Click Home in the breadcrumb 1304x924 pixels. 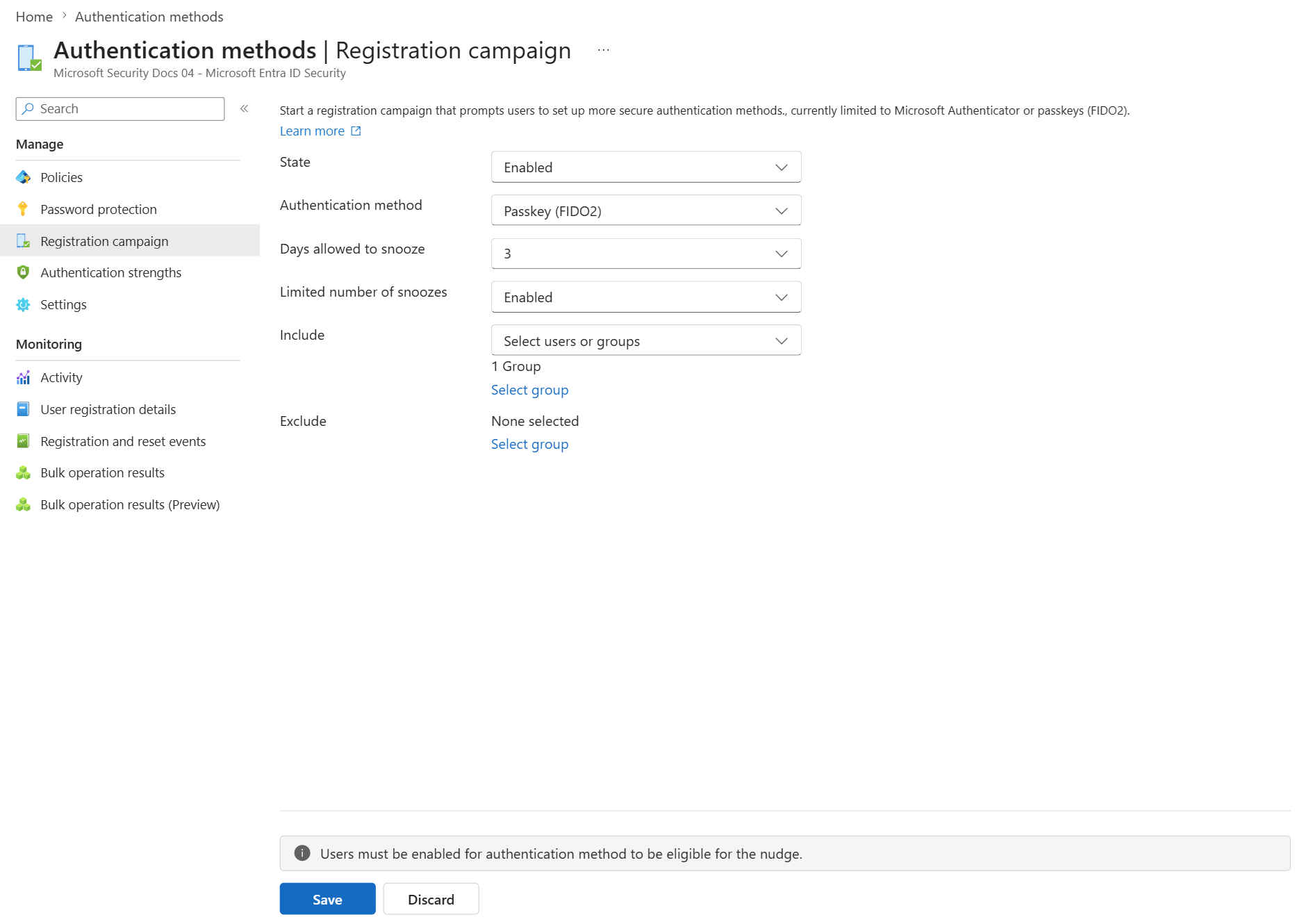tap(34, 17)
